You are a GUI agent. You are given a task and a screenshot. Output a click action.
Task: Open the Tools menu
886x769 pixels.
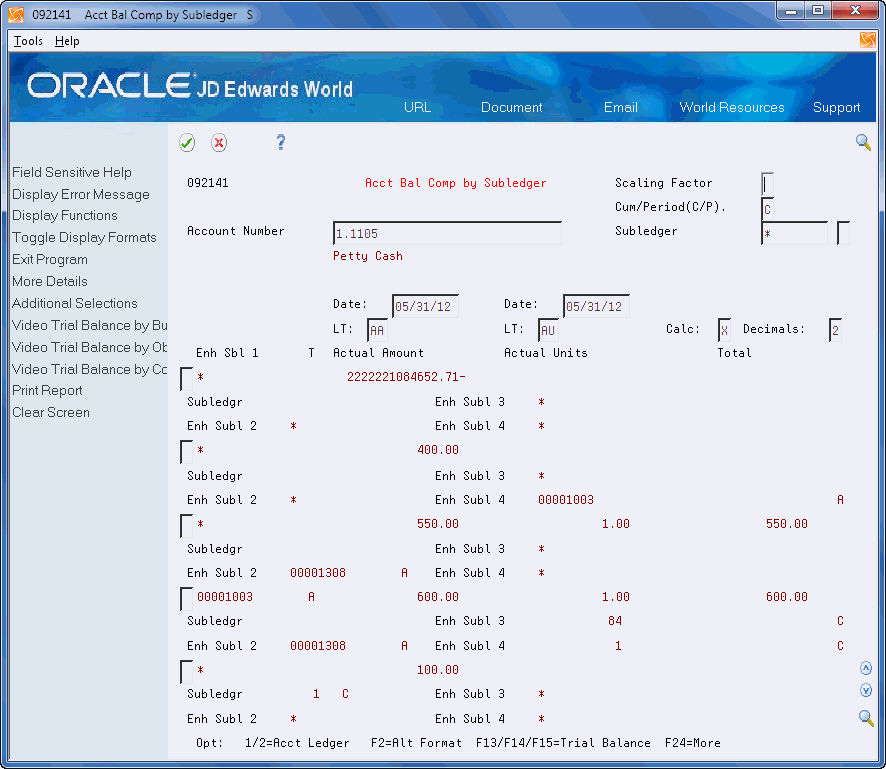pos(28,41)
